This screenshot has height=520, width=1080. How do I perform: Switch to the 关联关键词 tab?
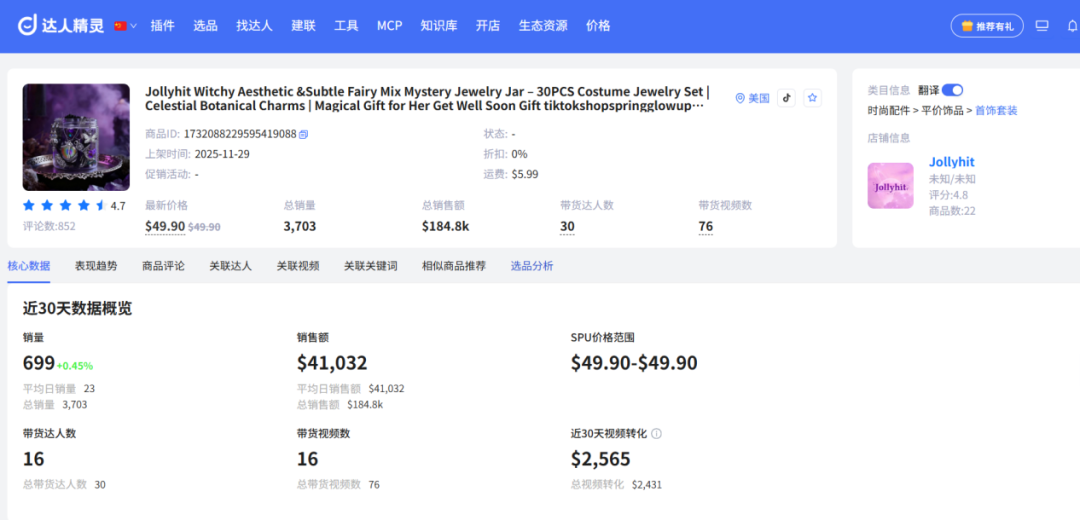pos(371,266)
